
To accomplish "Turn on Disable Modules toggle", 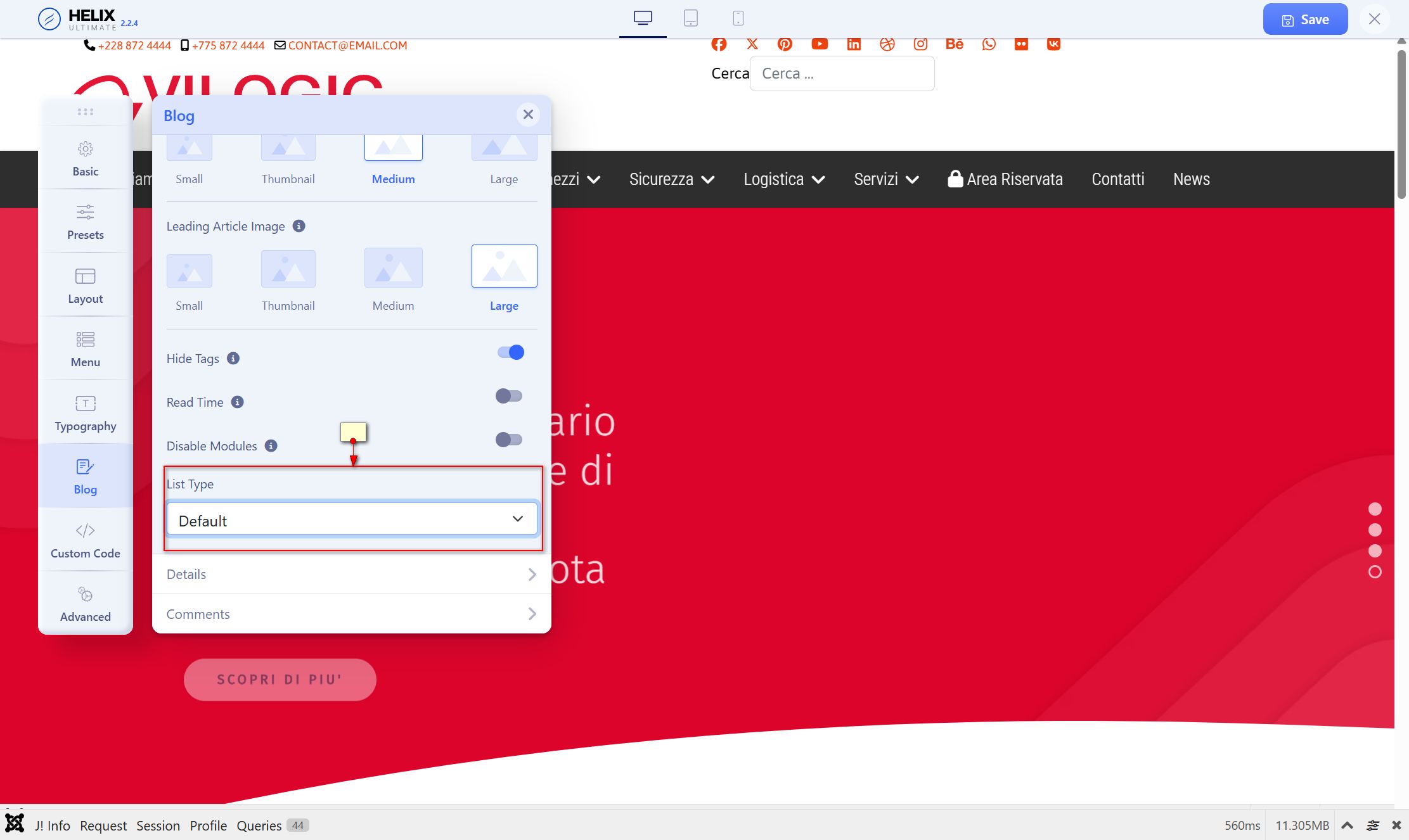I will point(509,440).
